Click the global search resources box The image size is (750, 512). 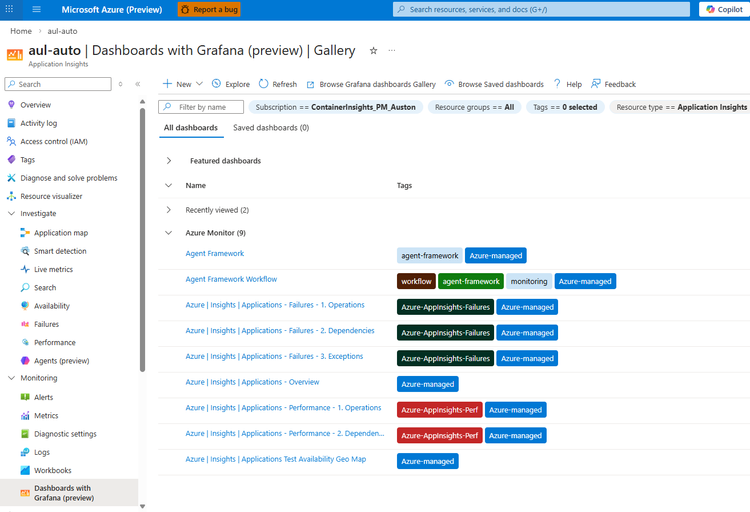[x=541, y=9]
